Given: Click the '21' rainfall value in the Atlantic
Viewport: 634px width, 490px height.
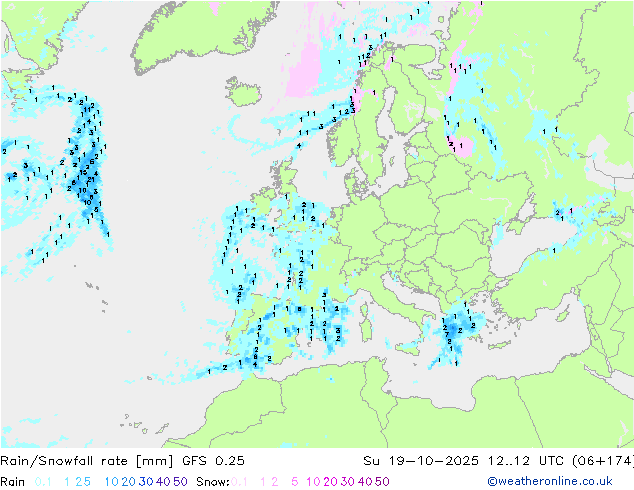Looking at the screenshot, I should 91,180.
